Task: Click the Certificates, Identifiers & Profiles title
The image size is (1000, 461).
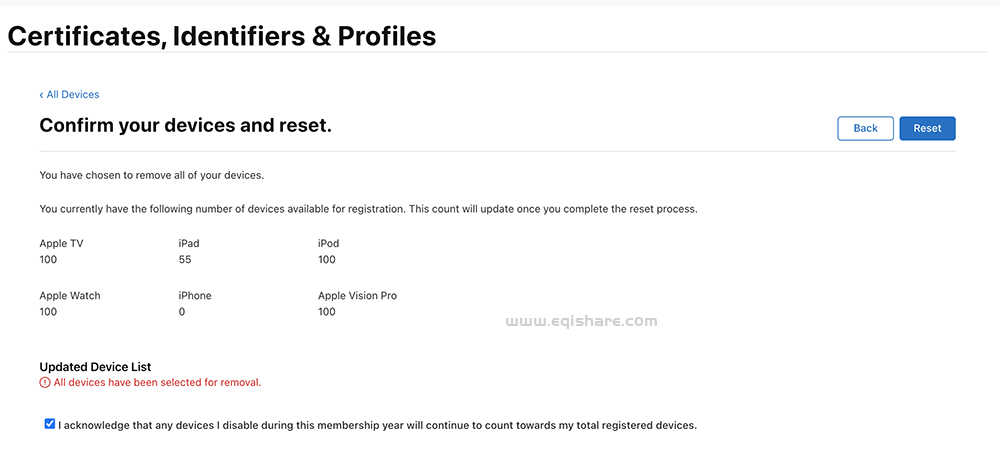Action: (x=222, y=36)
